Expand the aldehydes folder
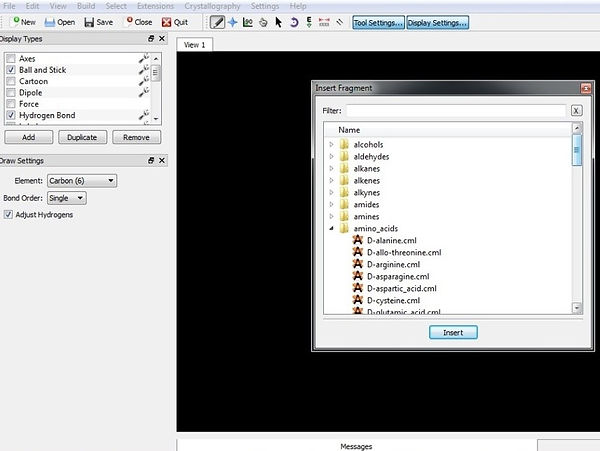Image resolution: width=600 pixels, height=451 pixels. [331, 156]
